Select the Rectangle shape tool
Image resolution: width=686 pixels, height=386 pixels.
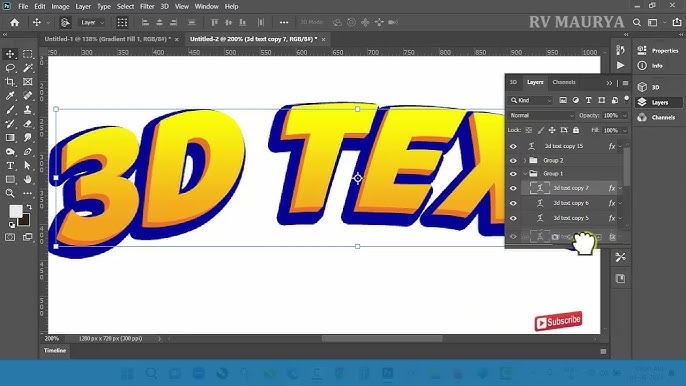pos(10,179)
